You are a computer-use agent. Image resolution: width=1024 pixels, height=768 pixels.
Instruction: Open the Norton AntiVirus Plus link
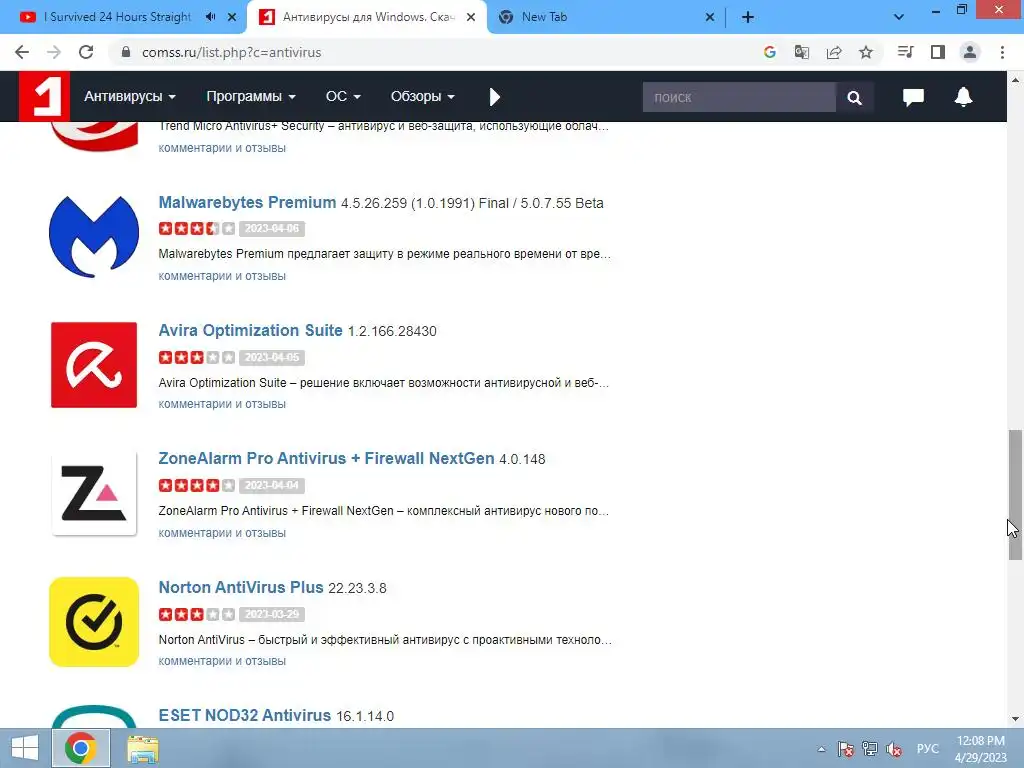[240, 587]
